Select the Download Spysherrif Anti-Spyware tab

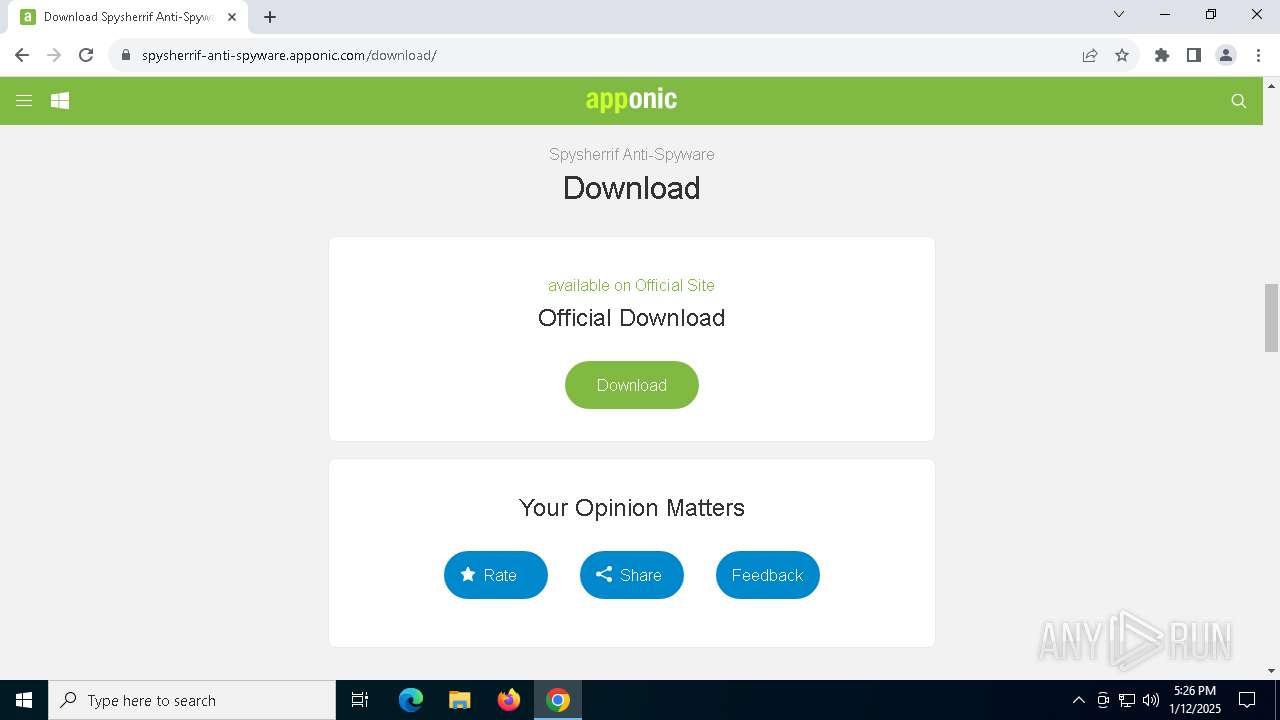tap(128, 17)
